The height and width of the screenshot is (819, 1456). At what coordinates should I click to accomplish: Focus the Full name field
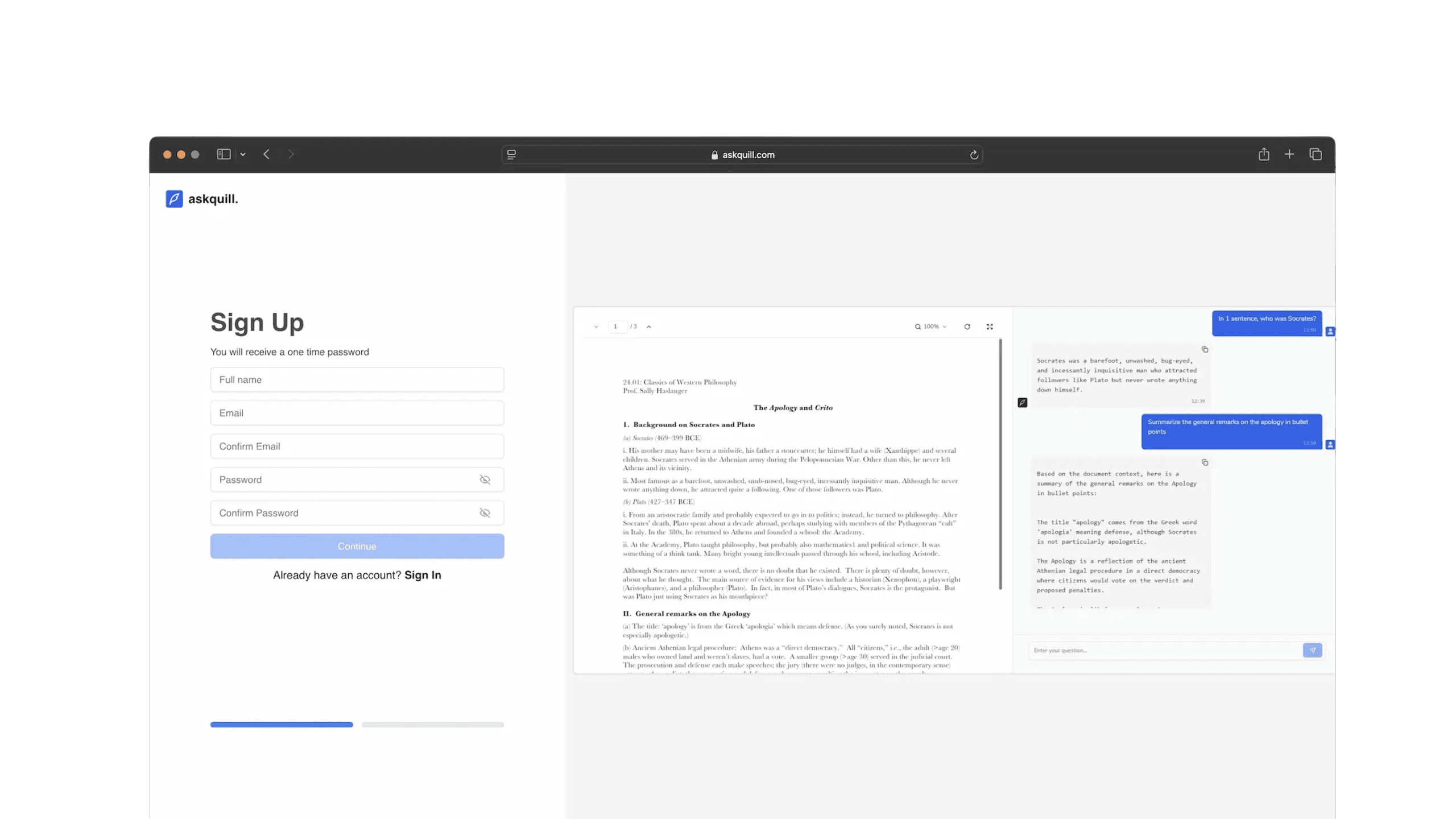[x=357, y=379]
